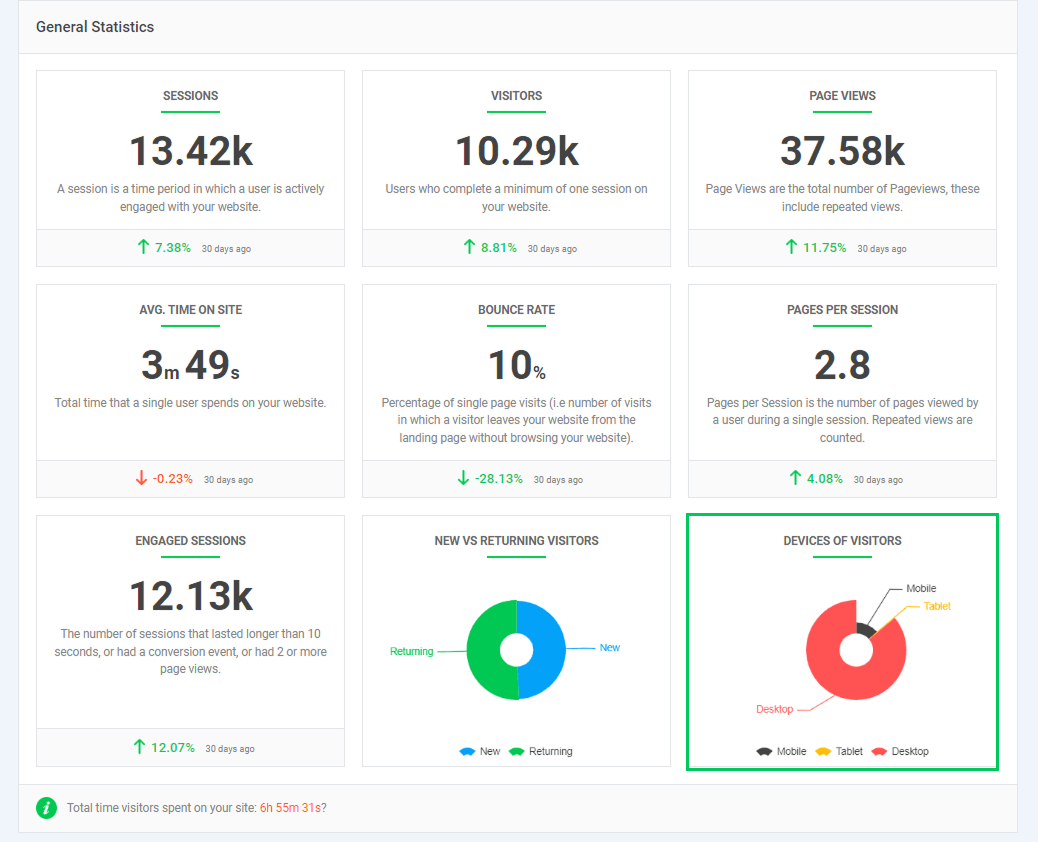Image resolution: width=1038 pixels, height=842 pixels.
Task: Click the 37.58k Page Views number
Action: [x=842, y=151]
